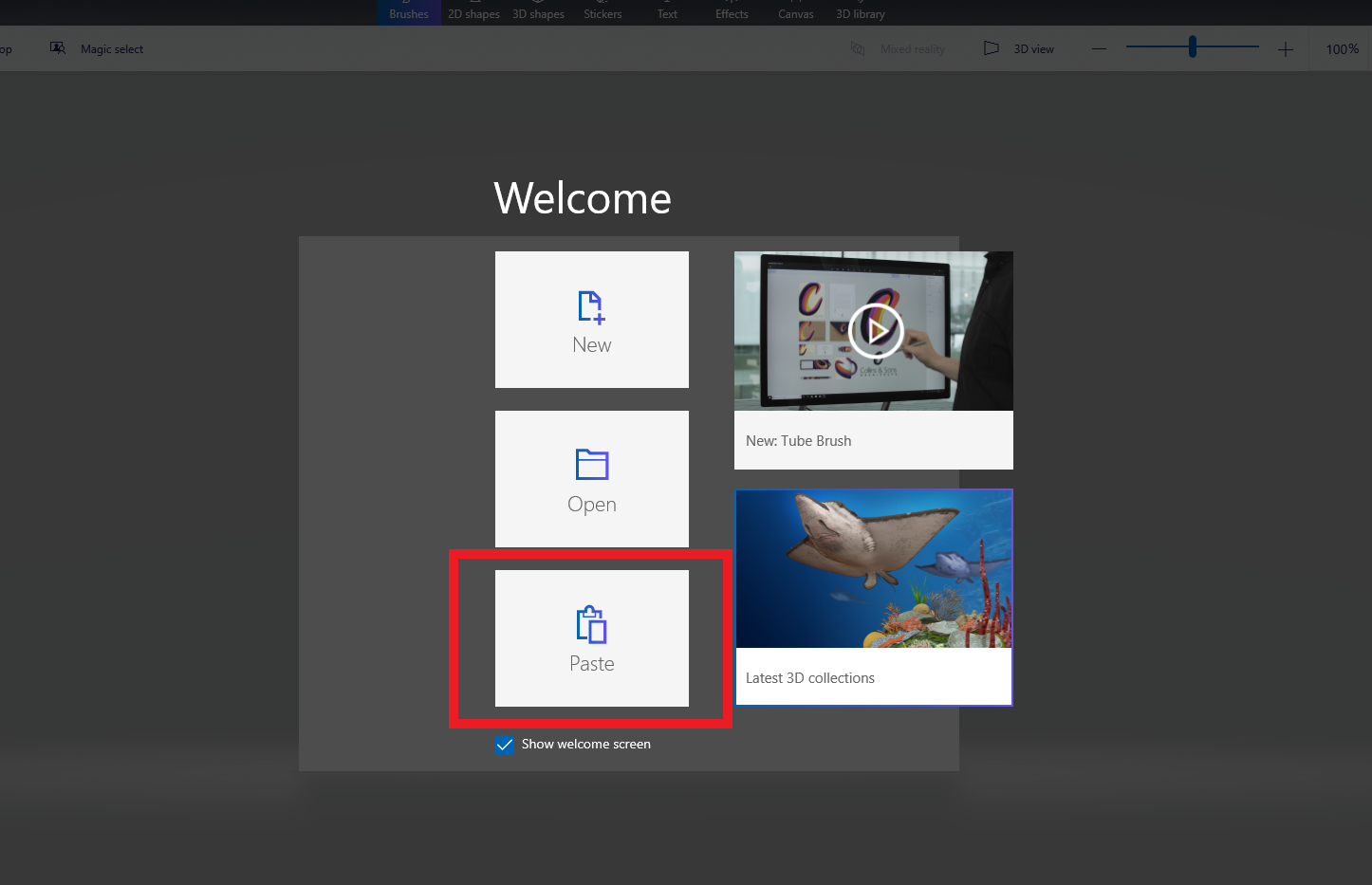This screenshot has width=1372, height=885.
Task: Zoom in with the plus icon
Action: [x=1286, y=48]
